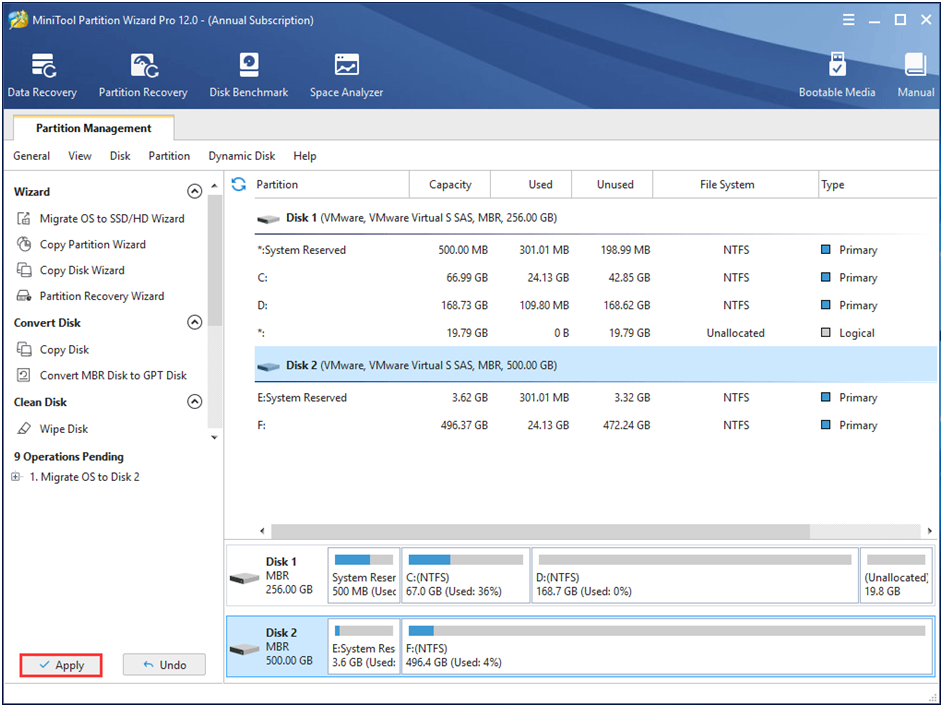Open Space Analyzer tool
Screen dimensions: 943x707
(346, 75)
